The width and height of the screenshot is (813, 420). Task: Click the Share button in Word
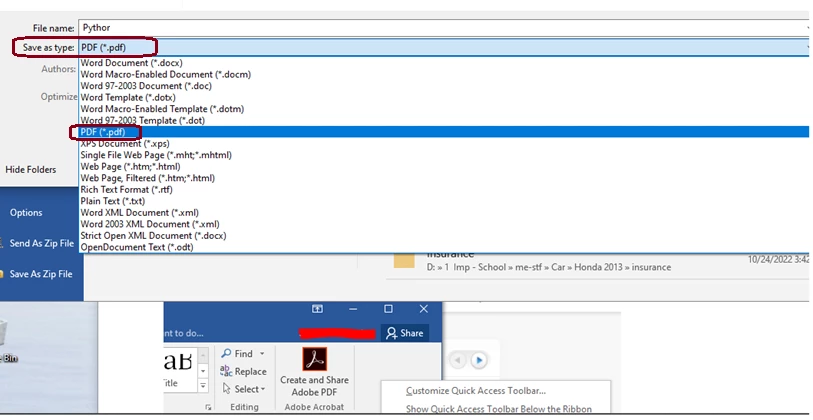click(x=405, y=333)
